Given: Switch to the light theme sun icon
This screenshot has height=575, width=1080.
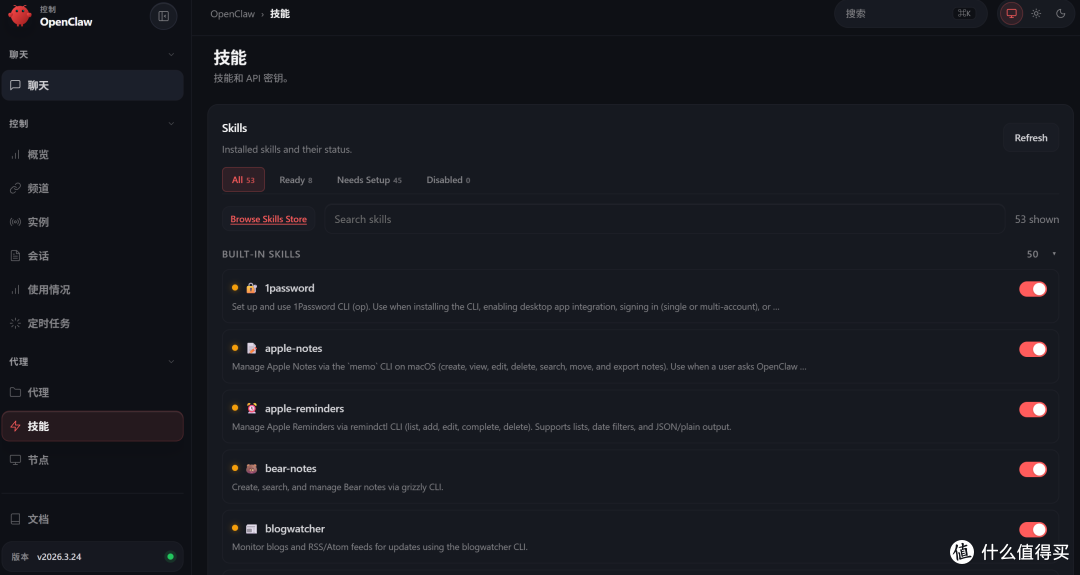Looking at the screenshot, I should point(1036,14).
